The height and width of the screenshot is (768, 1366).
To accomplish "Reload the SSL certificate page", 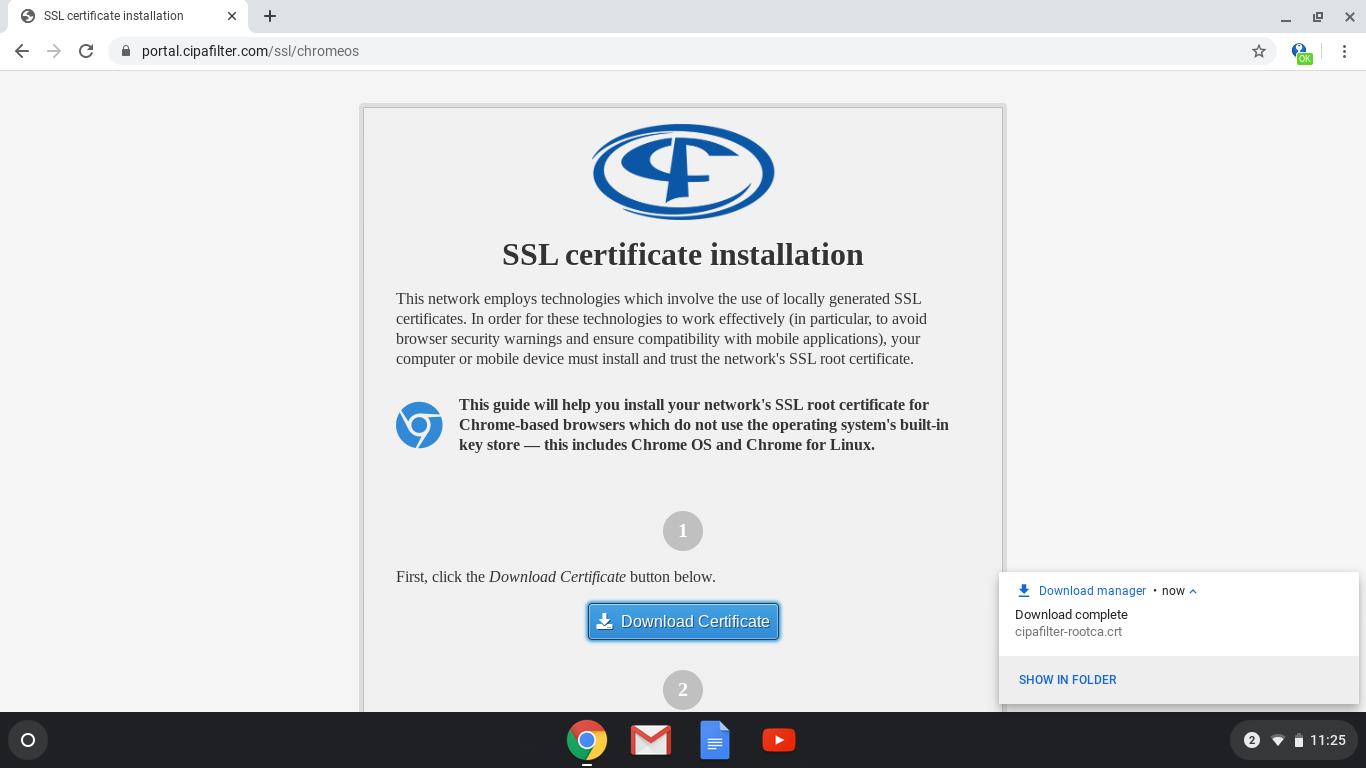I will (85, 50).
